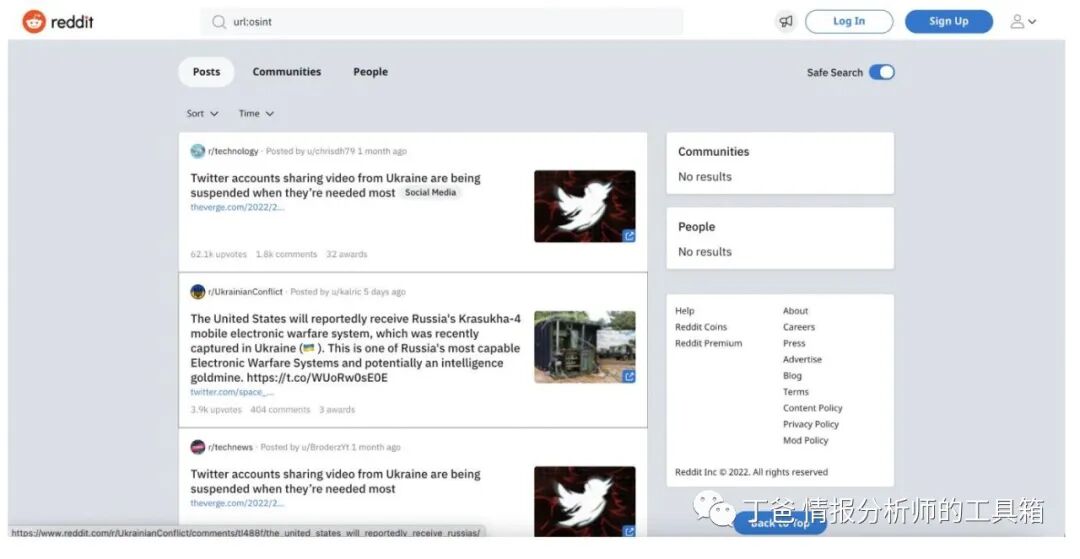Open the Advertise footer link
Screen dimensions: 1080x559
click(x=802, y=359)
